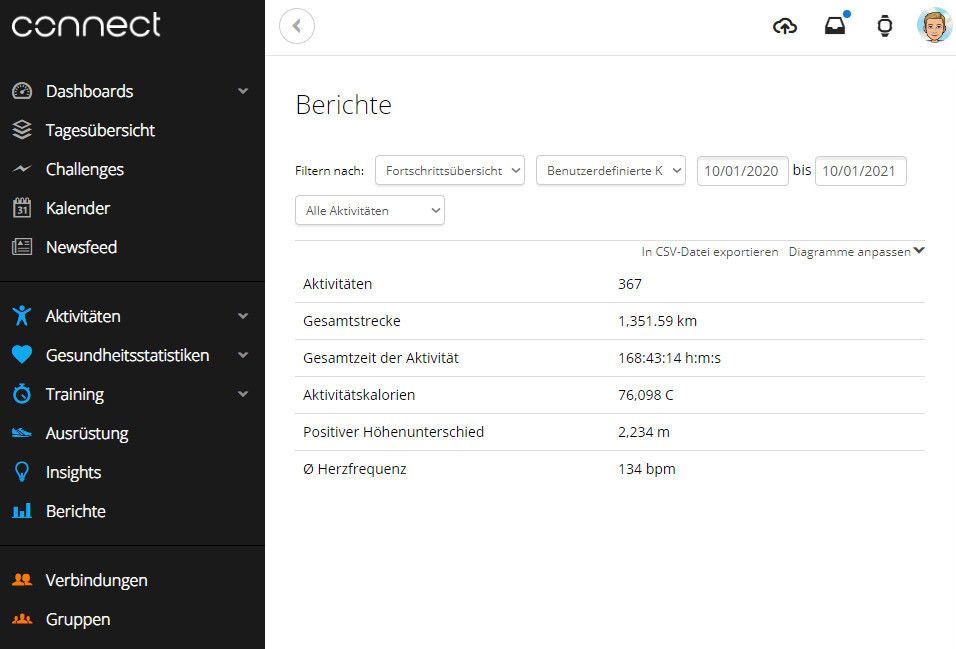956x649 pixels.
Task: Open the Fortschrittsübersicht dropdown
Action: click(x=450, y=170)
